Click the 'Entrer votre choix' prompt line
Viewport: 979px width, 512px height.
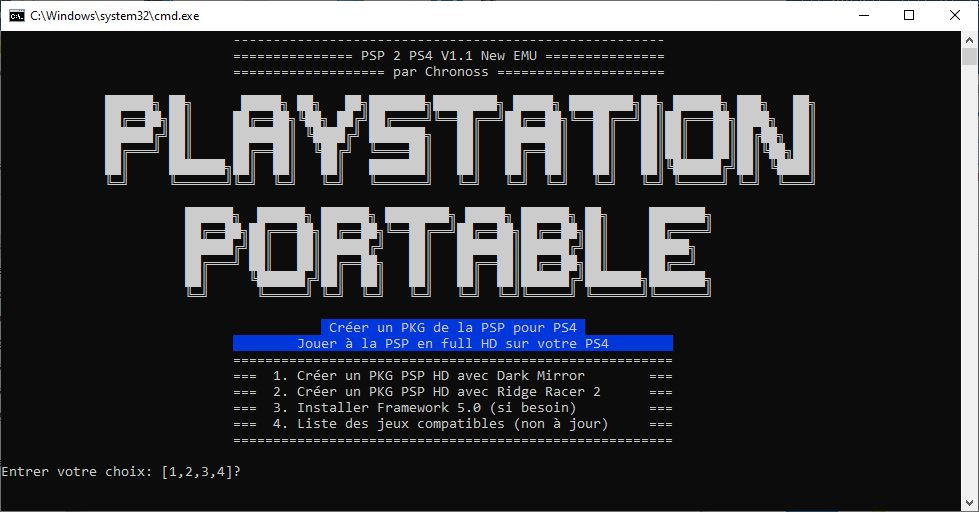tap(120, 472)
